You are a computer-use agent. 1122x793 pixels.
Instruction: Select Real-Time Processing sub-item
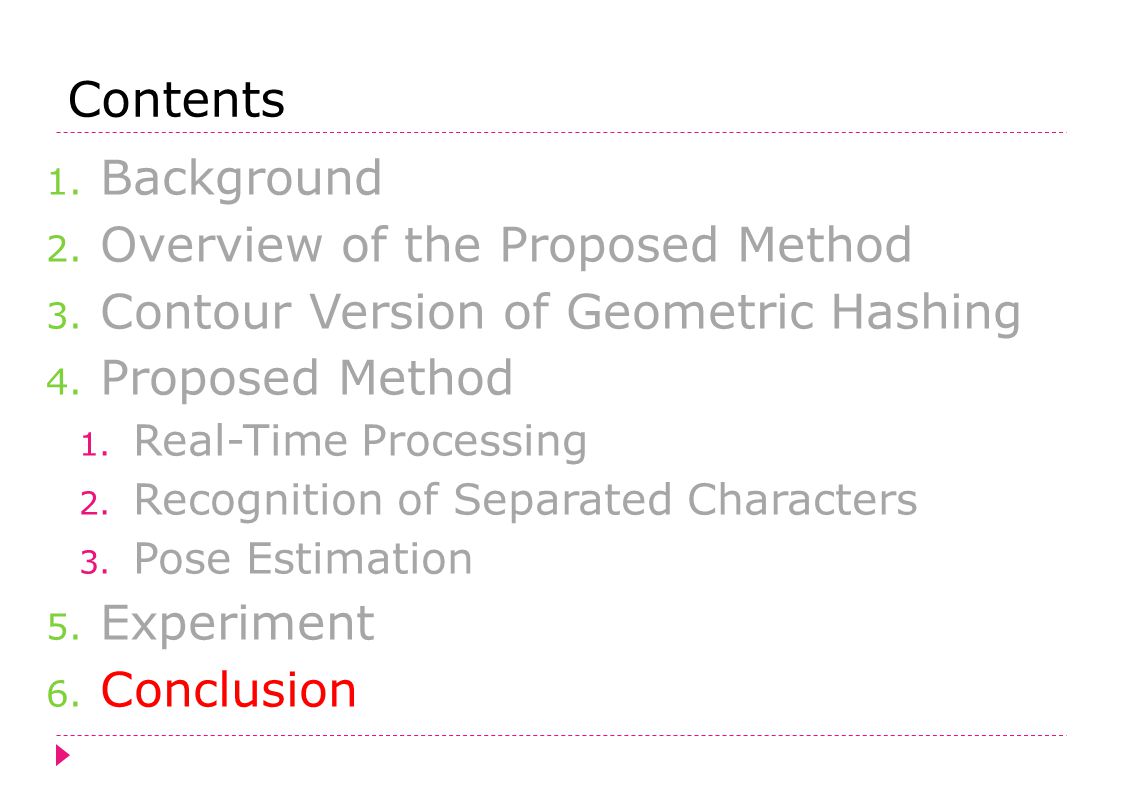(360, 441)
